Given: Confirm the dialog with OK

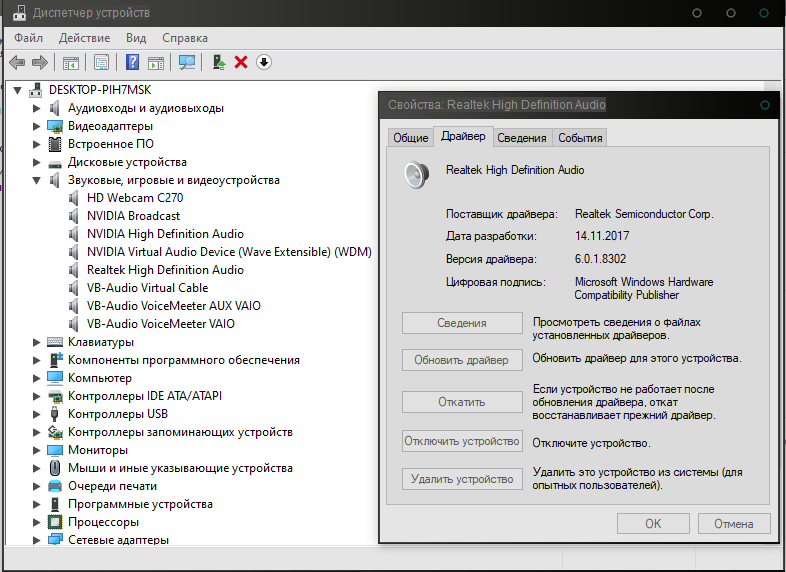Looking at the screenshot, I should (653, 524).
